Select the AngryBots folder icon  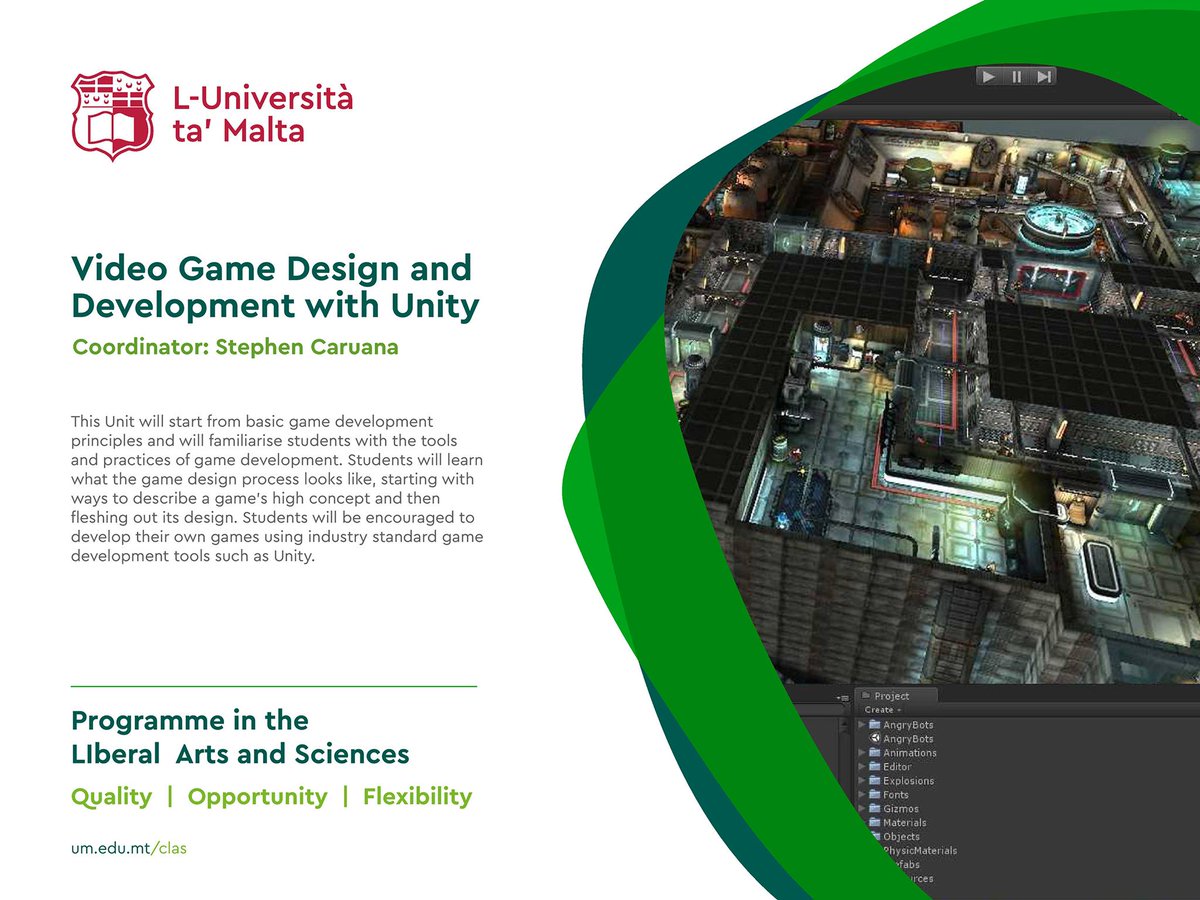tap(875, 725)
